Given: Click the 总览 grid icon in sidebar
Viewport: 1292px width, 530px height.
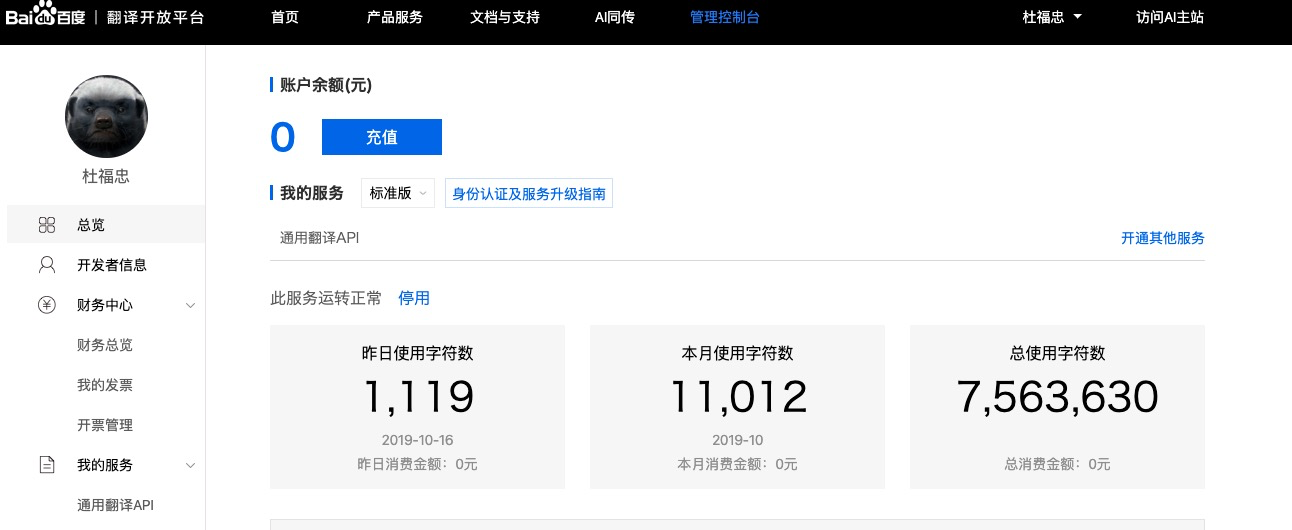Looking at the screenshot, I should (47, 225).
